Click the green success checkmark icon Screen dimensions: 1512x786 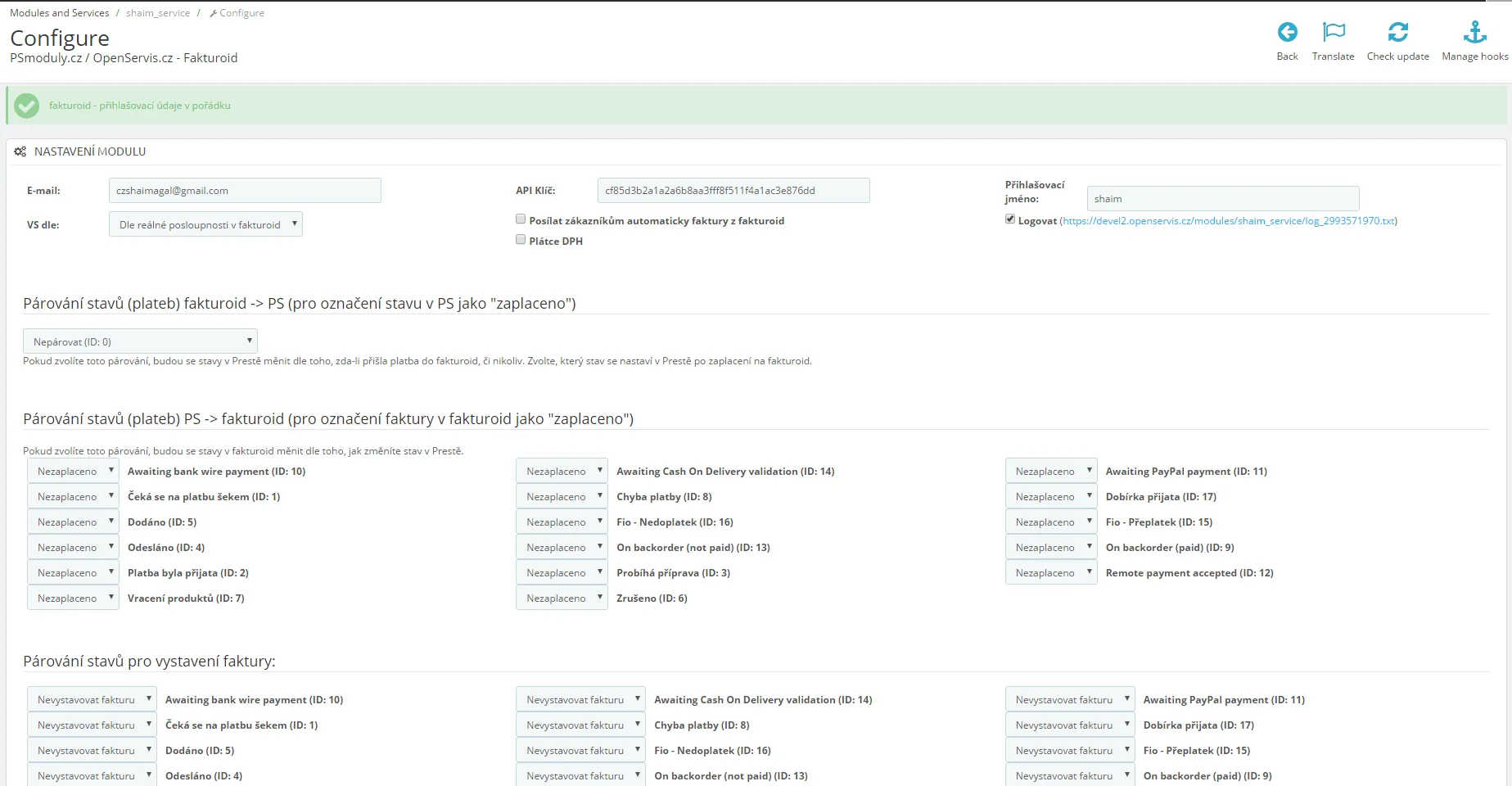pyautogui.click(x=27, y=106)
